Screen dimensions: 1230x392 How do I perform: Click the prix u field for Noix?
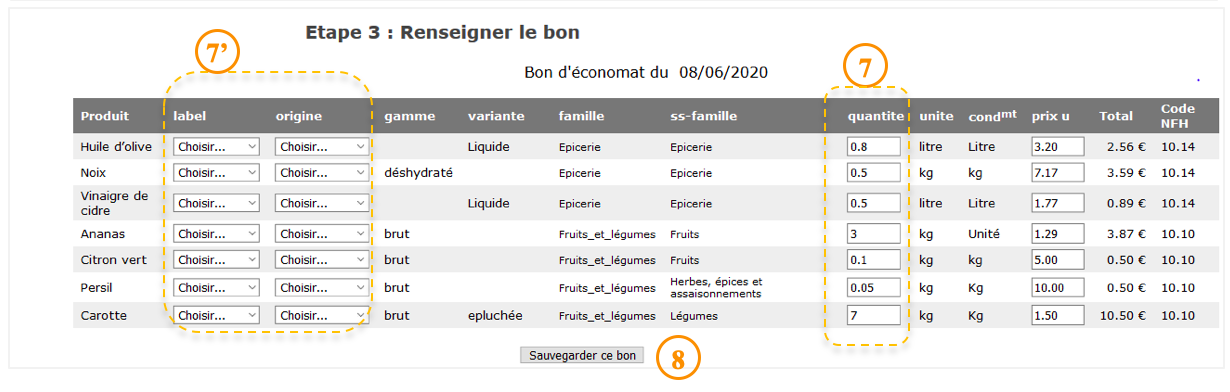(1058, 172)
